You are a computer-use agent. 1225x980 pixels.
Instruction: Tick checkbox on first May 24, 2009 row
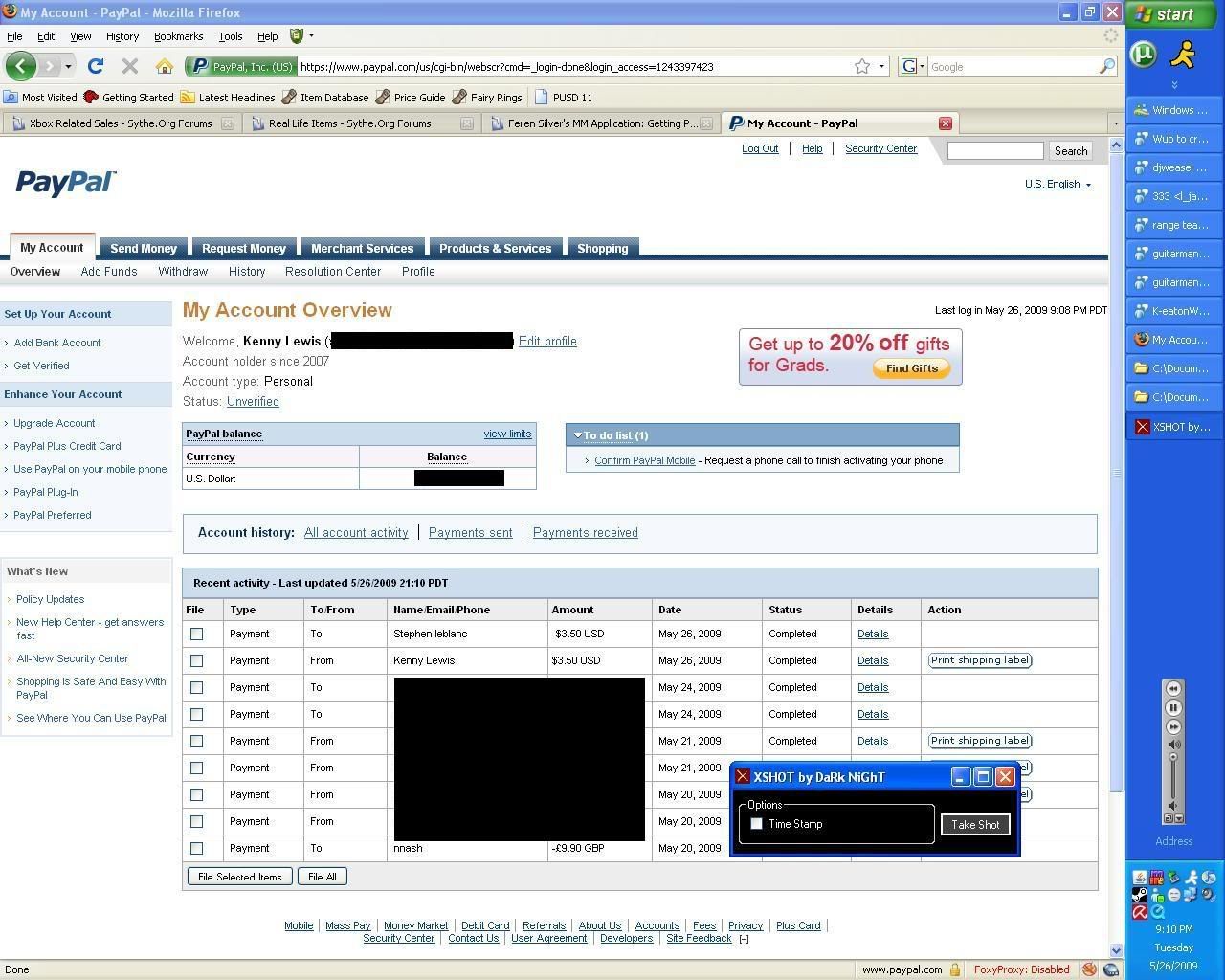tap(197, 687)
